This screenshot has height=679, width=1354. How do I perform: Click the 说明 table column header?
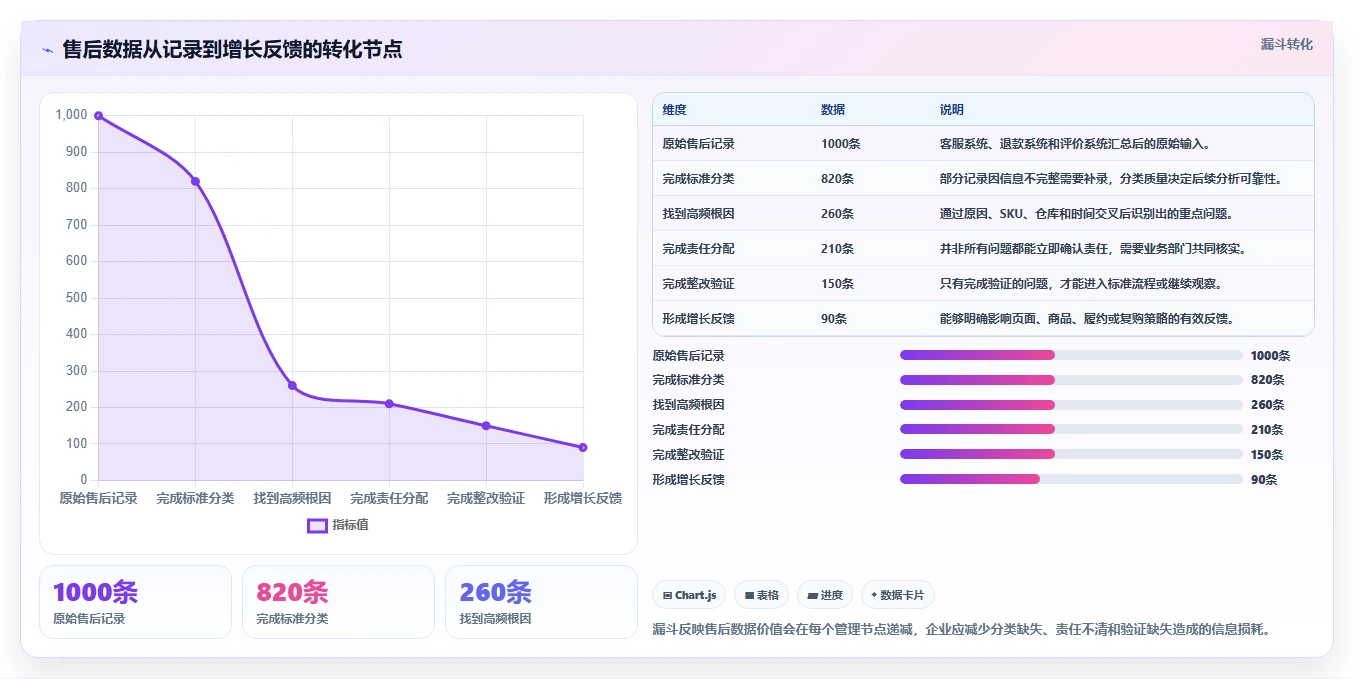click(952, 110)
